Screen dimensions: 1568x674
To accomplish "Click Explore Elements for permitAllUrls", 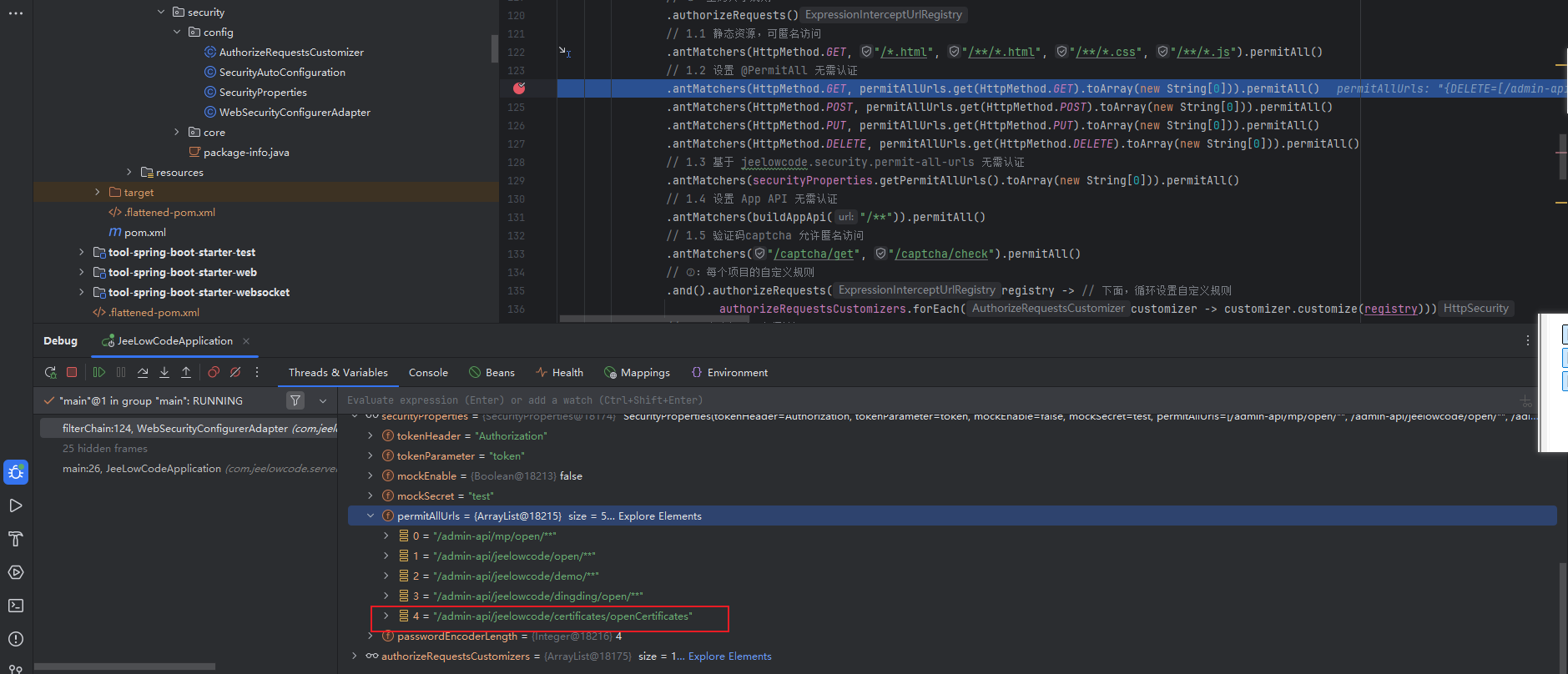I will click(x=659, y=516).
